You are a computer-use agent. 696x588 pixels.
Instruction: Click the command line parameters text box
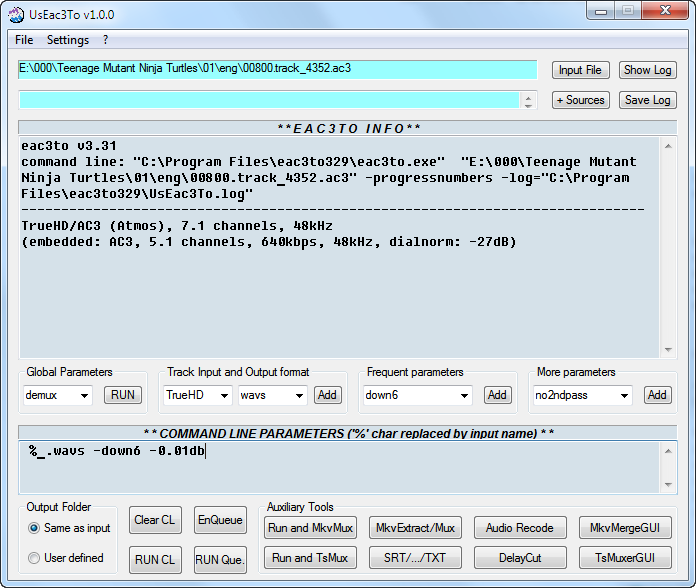coord(340,467)
